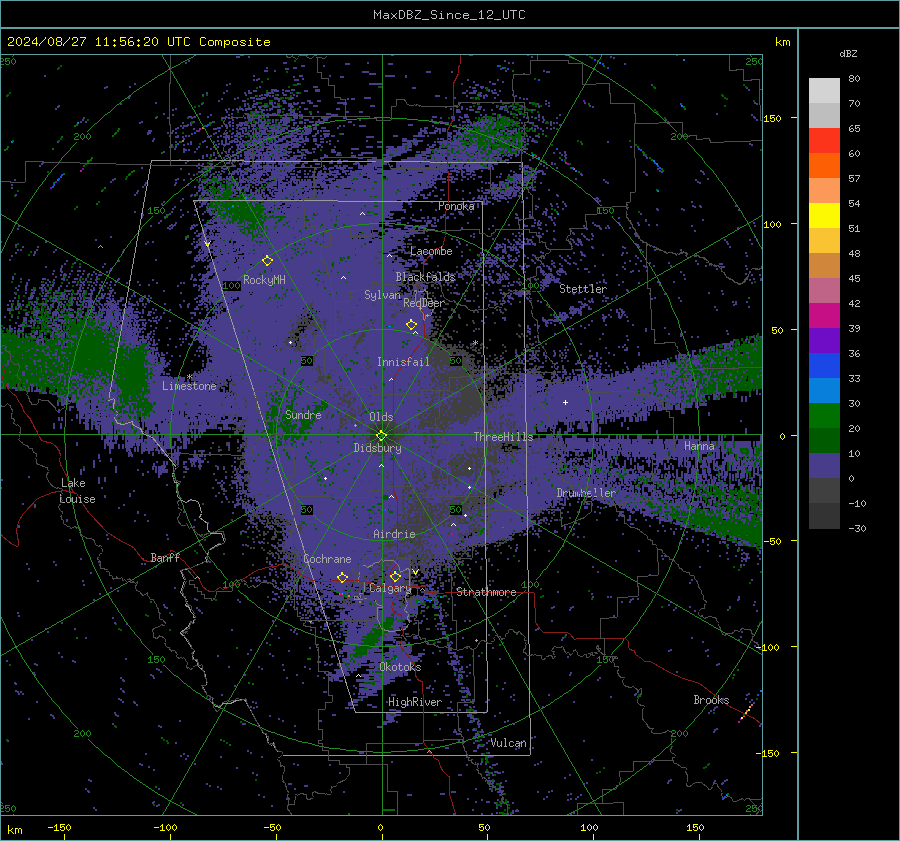Image resolution: width=900 pixels, height=841 pixels.
Task: Click the Olds town label
Action: tap(381, 417)
